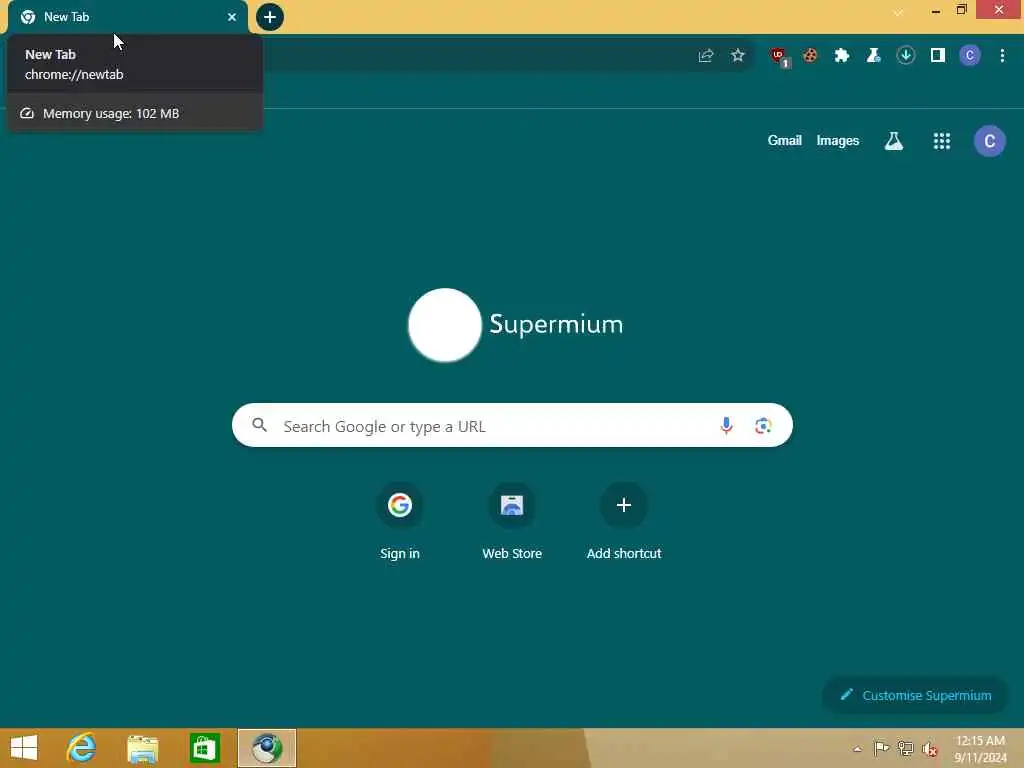Open network status tray icon

pyautogui.click(x=905, y=748)
